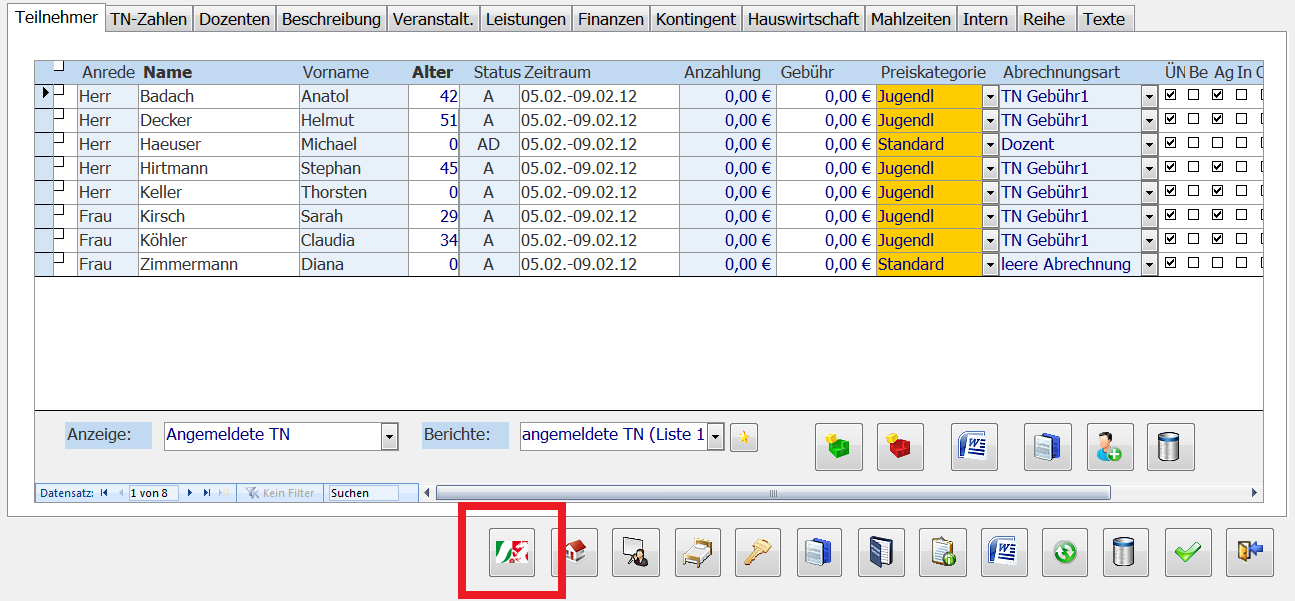
Task: Open the Abrechnungsart dropdown in Haeuser's row
Action: (1149, 145)
